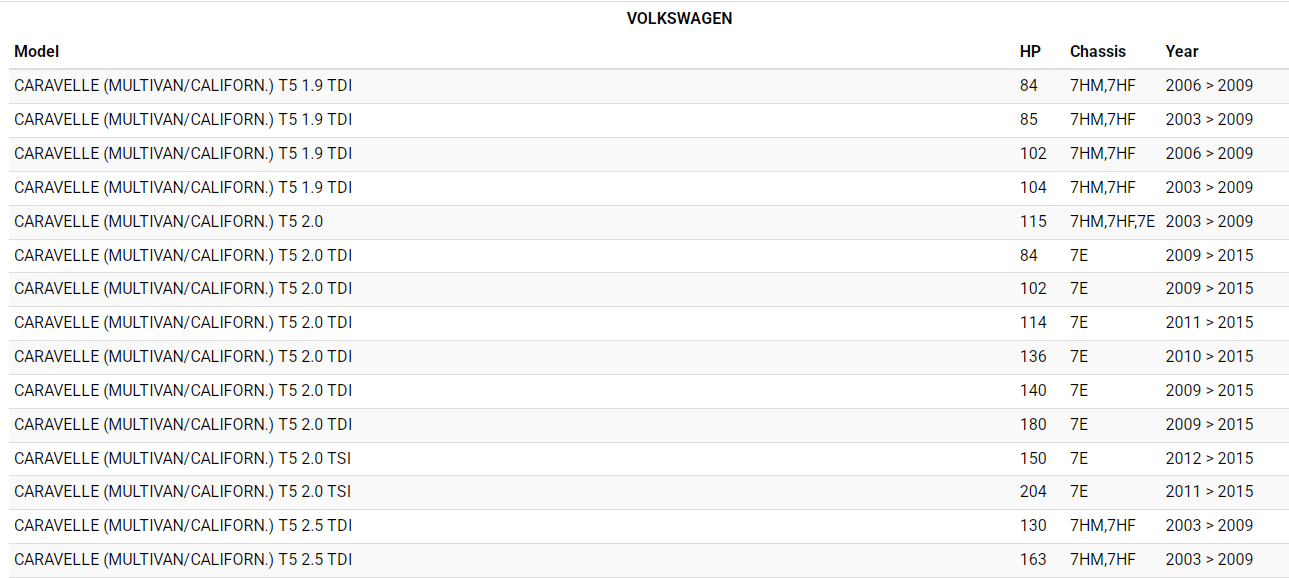Viewport: 1289px width, 578px height.
Task: Click the 180 HP value
Action: pyautogui.click(x=1033, y=424)
